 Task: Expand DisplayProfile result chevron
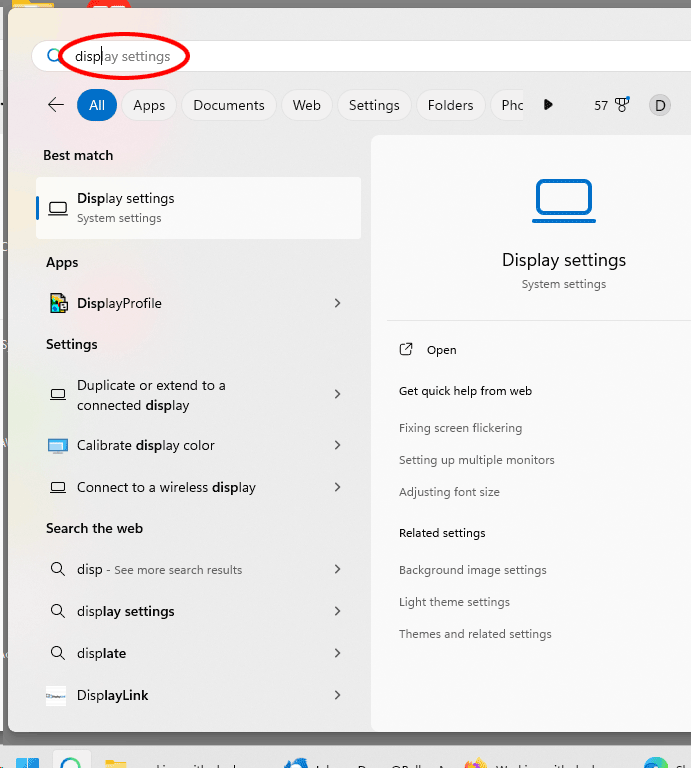pyautogui.click(x=337, y=303)
